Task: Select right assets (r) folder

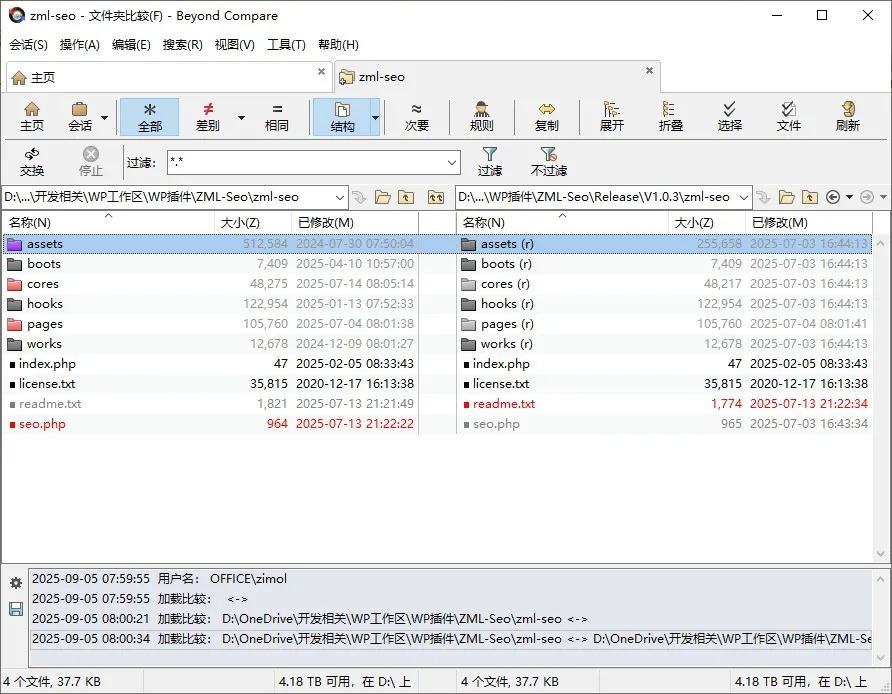Action: [x=664, y=244]
